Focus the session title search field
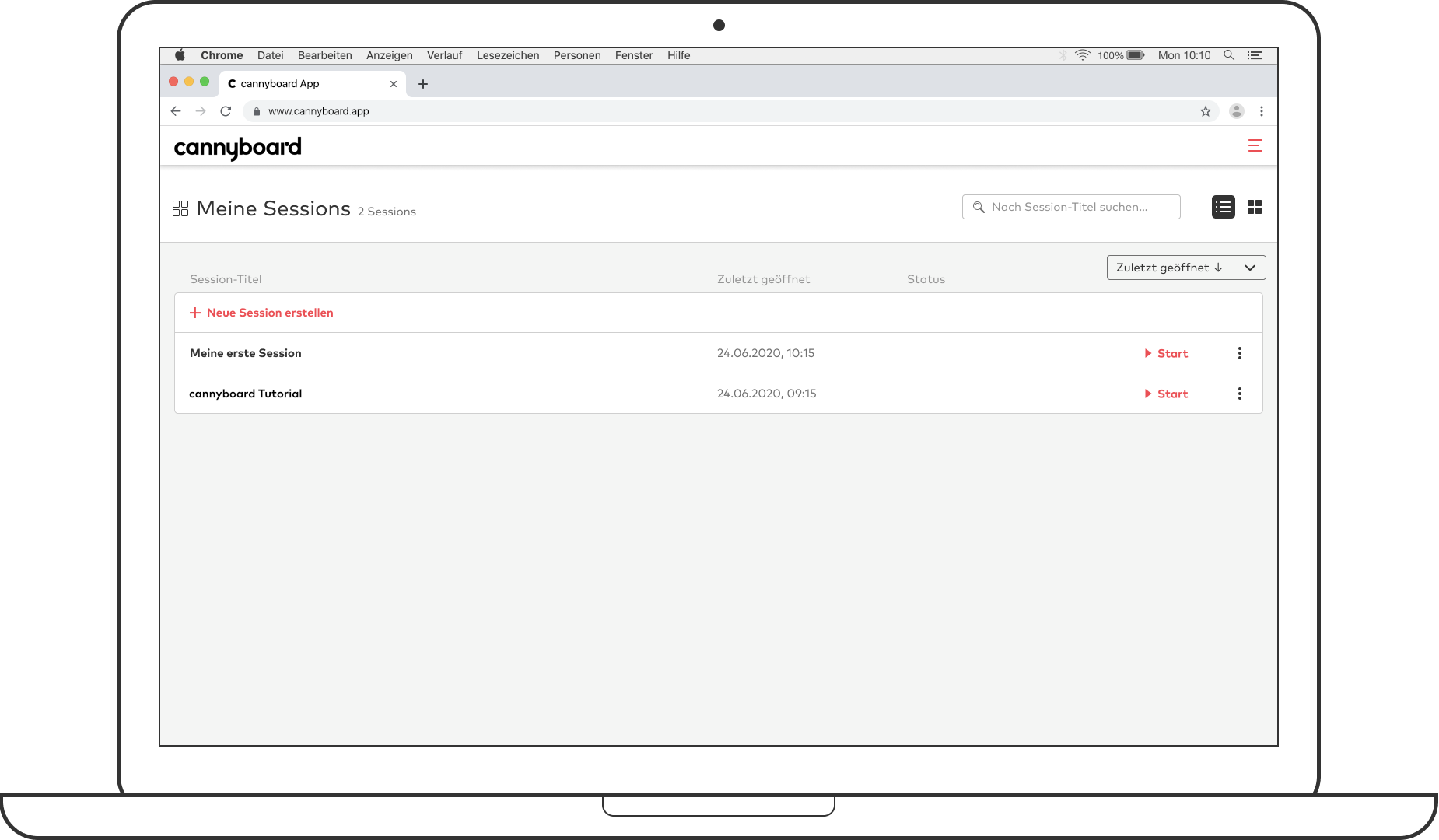 click(x=1071, y=207)
